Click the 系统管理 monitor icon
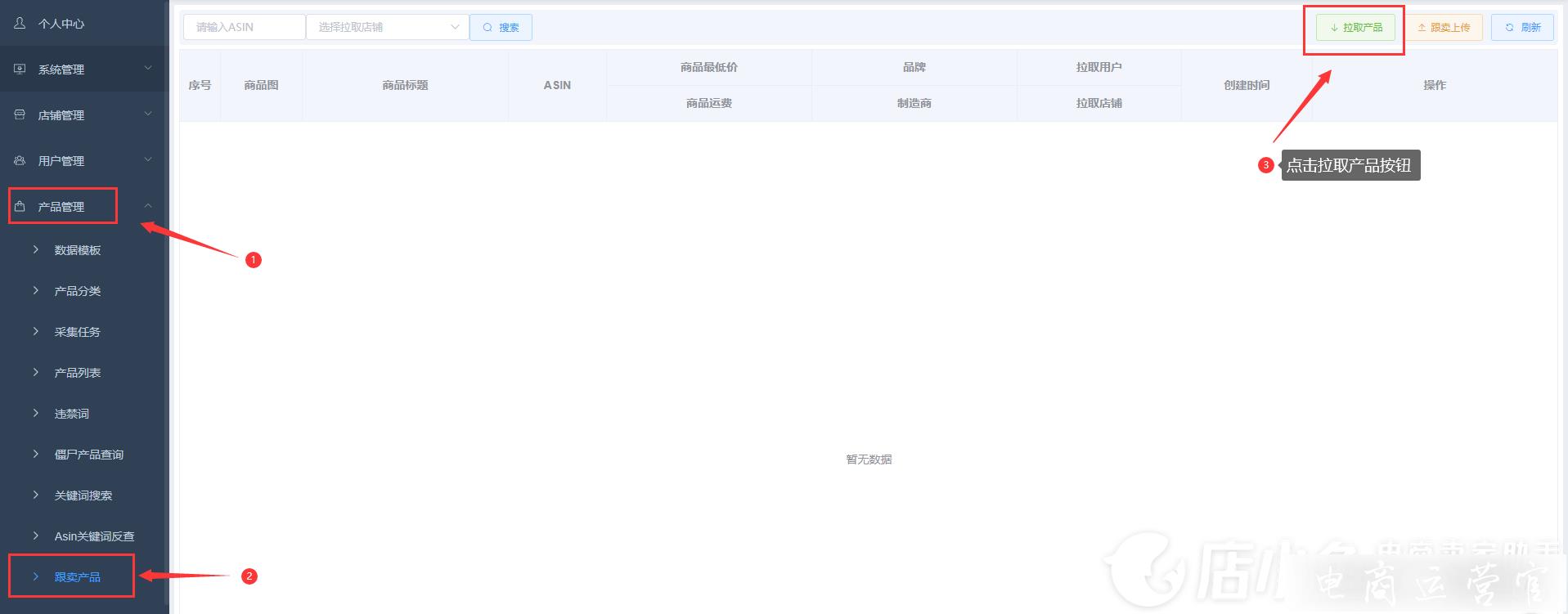The height and width of the screenshot is (614, 1568). point(20,69)
